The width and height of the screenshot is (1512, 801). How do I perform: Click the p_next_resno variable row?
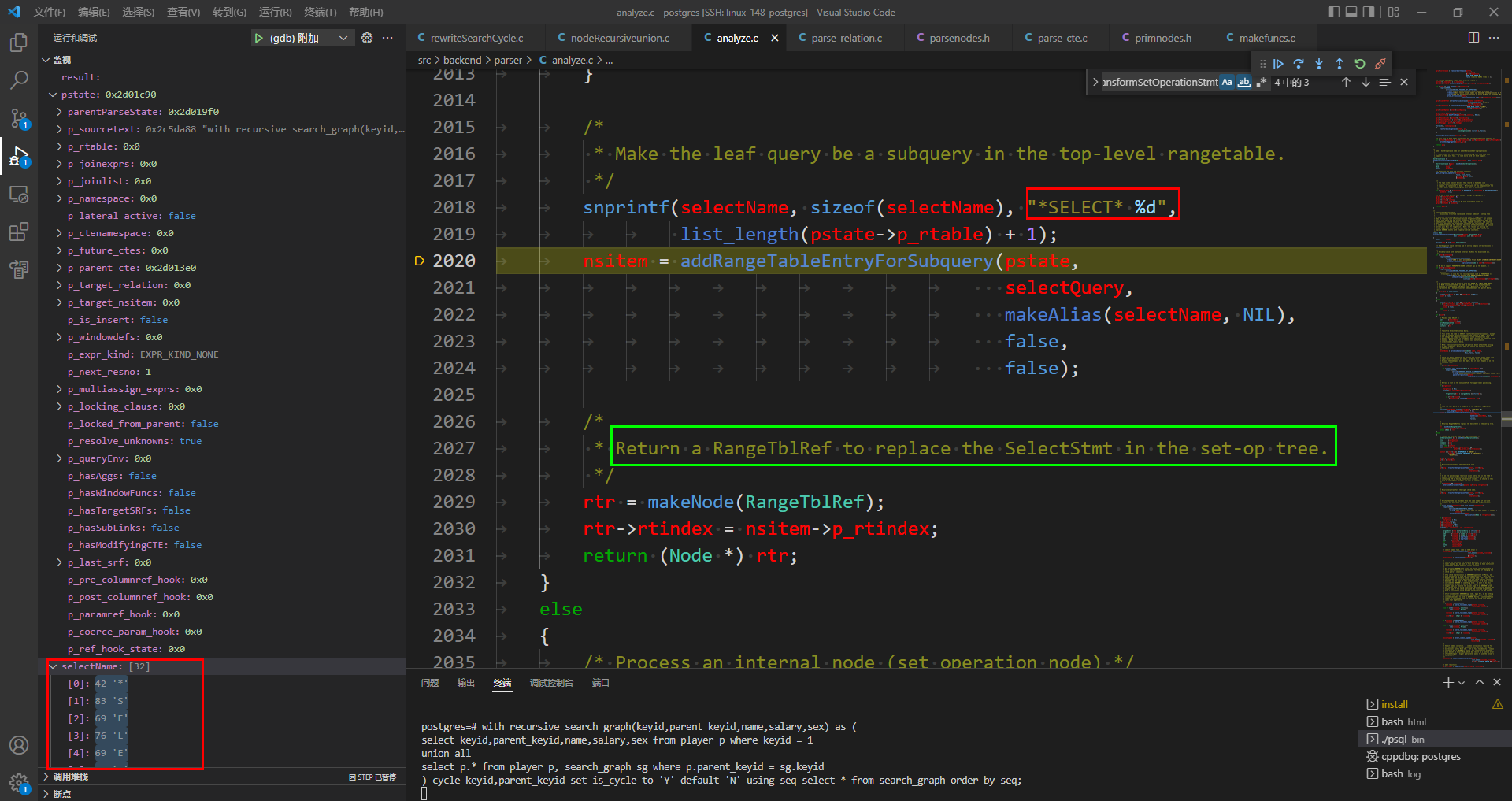click(222, 372)
